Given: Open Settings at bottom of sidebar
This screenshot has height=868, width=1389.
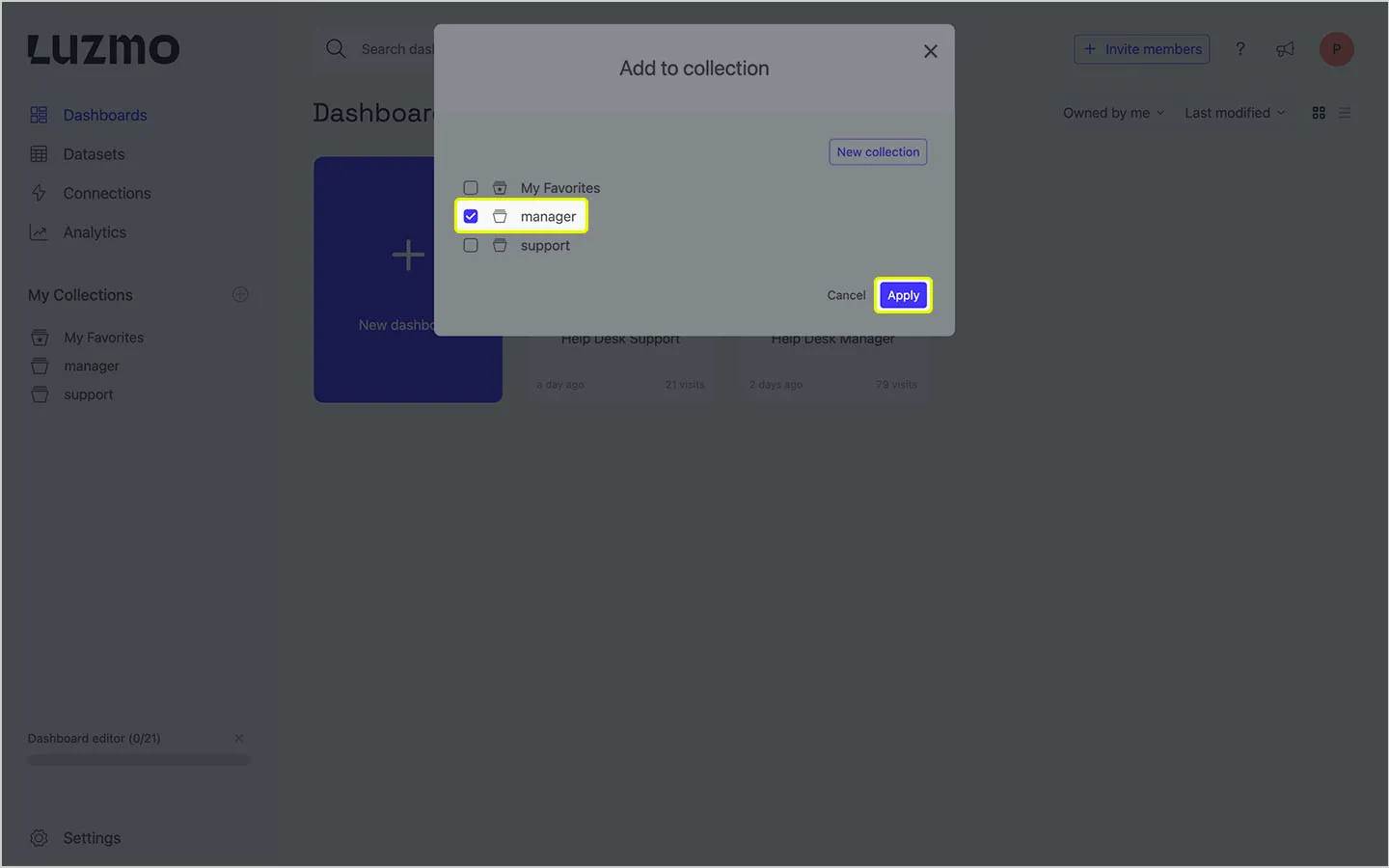Looking at the screenshot, I should (93, 838).
